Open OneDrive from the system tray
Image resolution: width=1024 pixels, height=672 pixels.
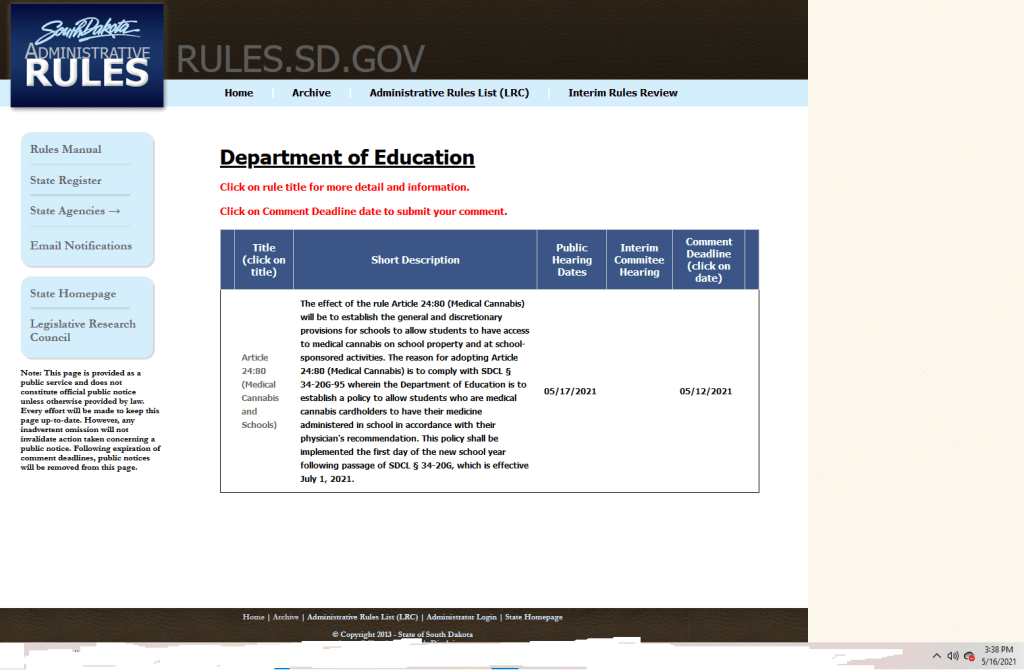point(969,656)
